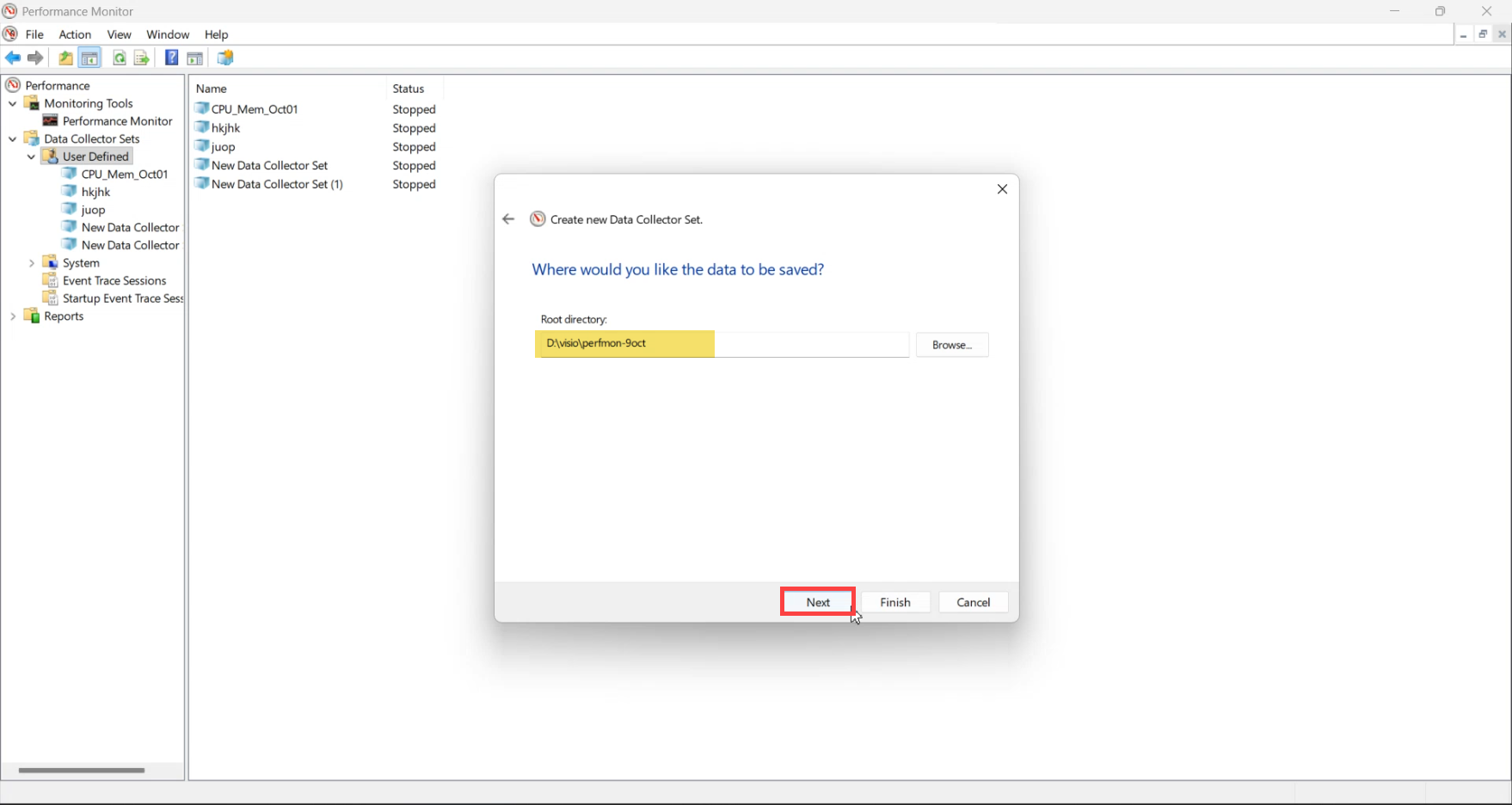Click the Performance root node icon in the tree

[13, 85]
